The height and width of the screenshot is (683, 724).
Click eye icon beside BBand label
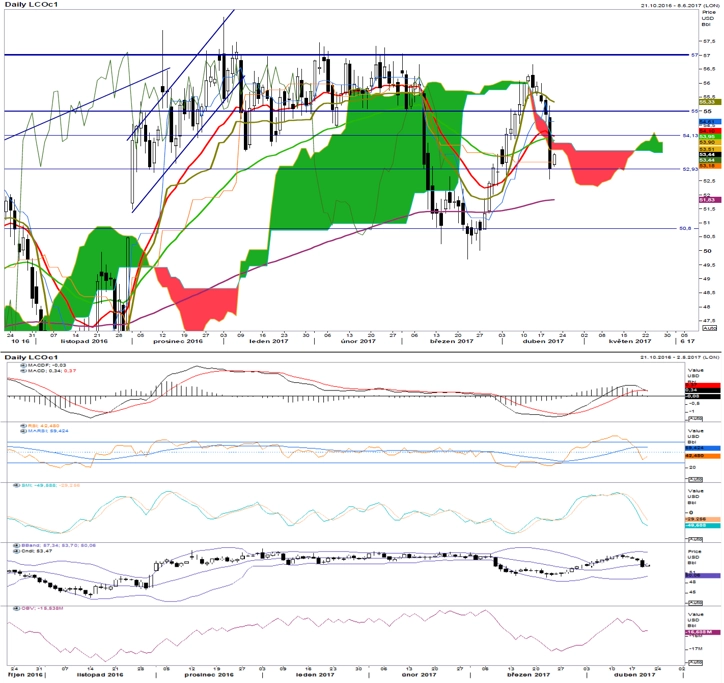point(17,545)
